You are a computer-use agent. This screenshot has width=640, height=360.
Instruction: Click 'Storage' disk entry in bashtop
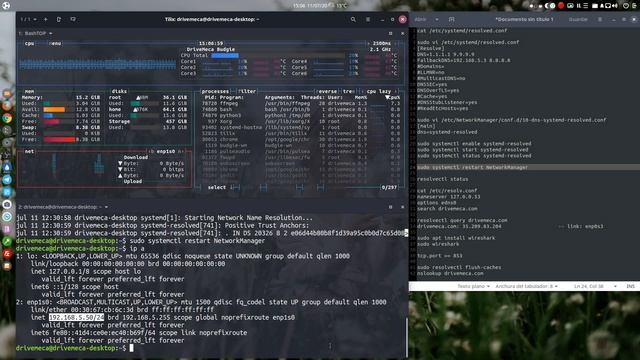119,121
